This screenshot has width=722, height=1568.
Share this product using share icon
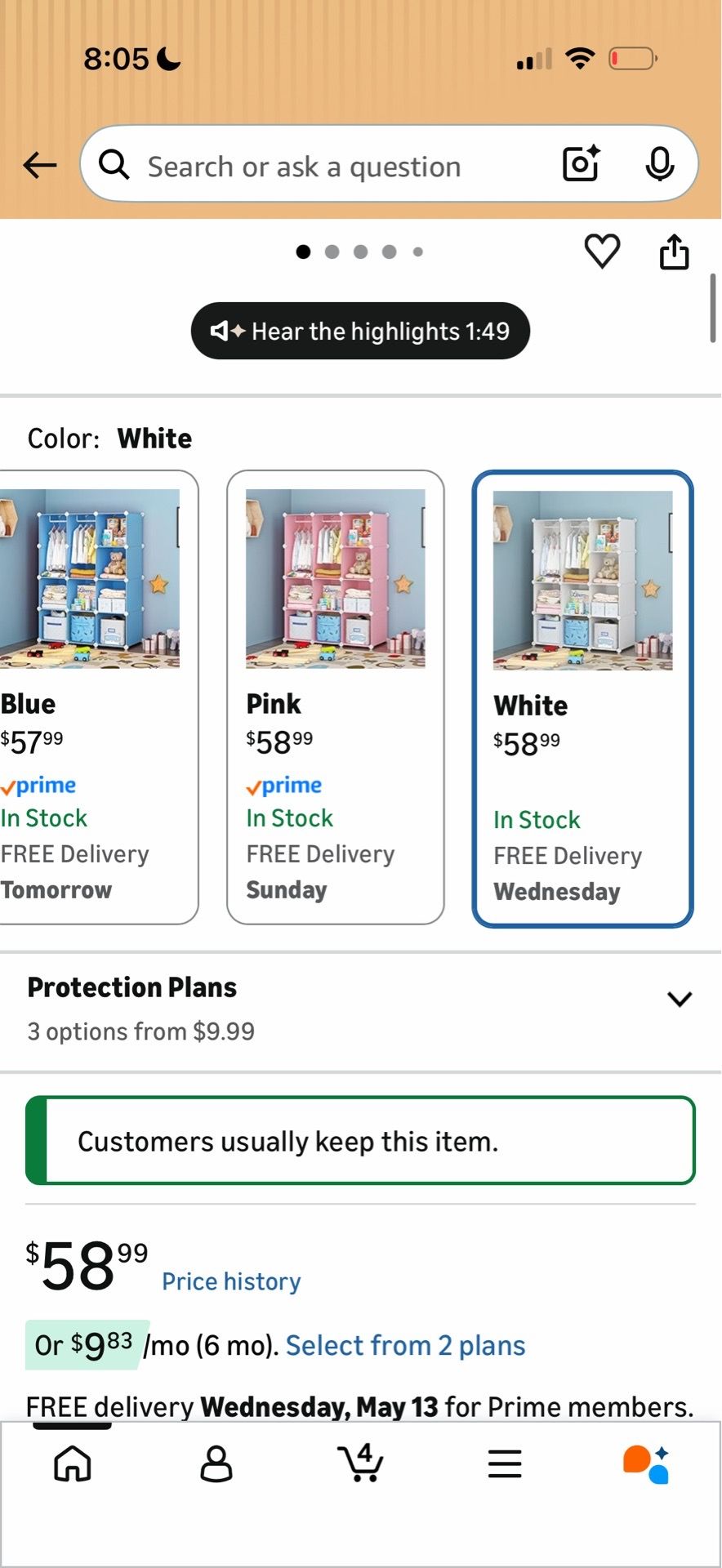674,252
